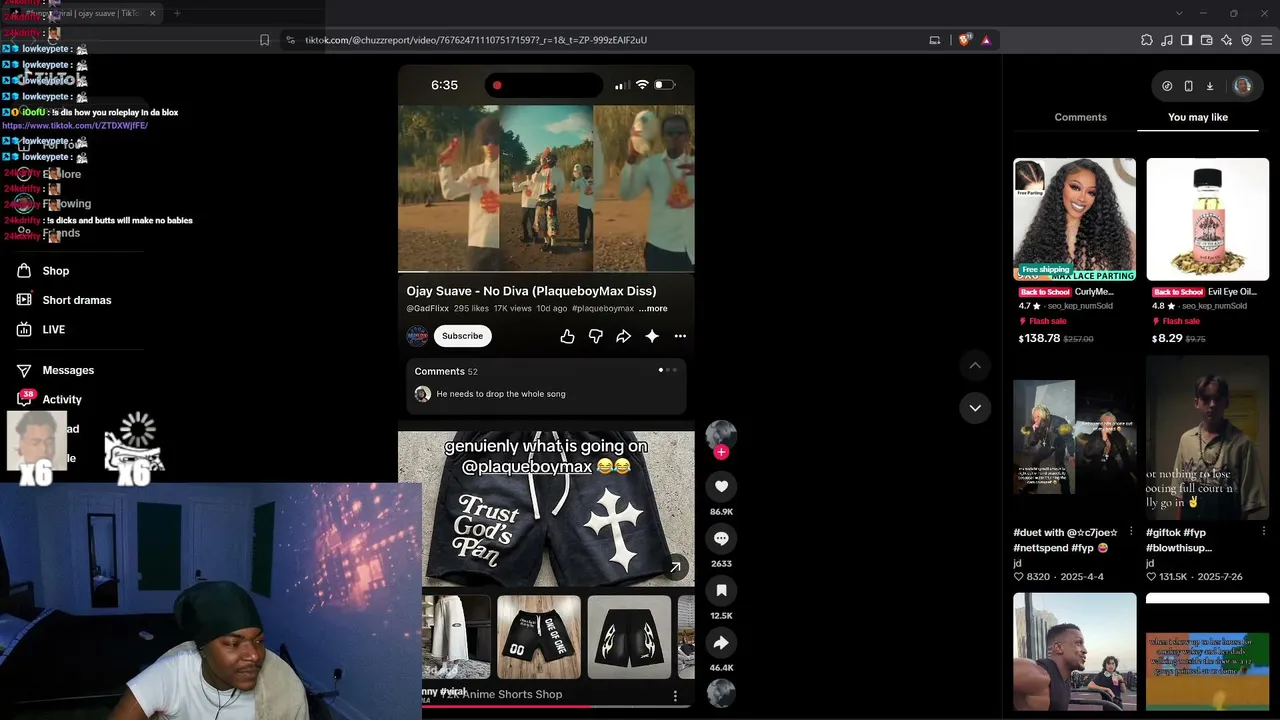
Task: Open TikTok comments via speech bubble icon
Action: tap(721, 538)
